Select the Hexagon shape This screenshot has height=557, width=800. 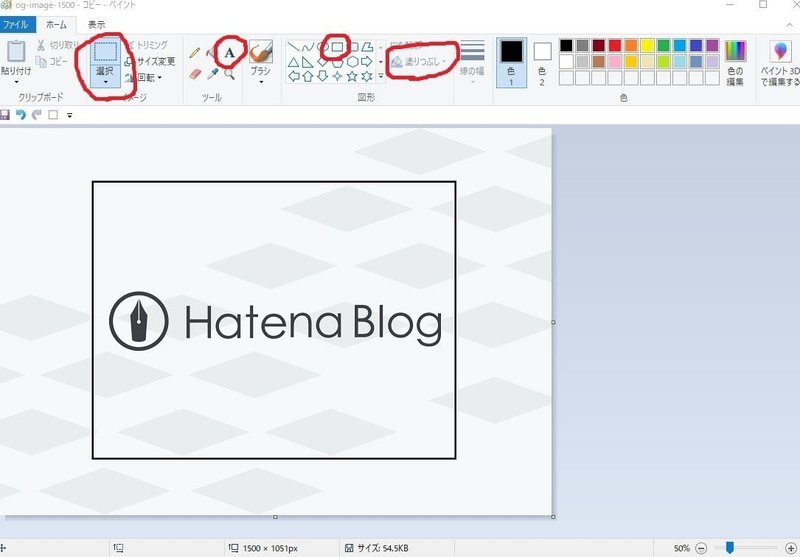352,62
